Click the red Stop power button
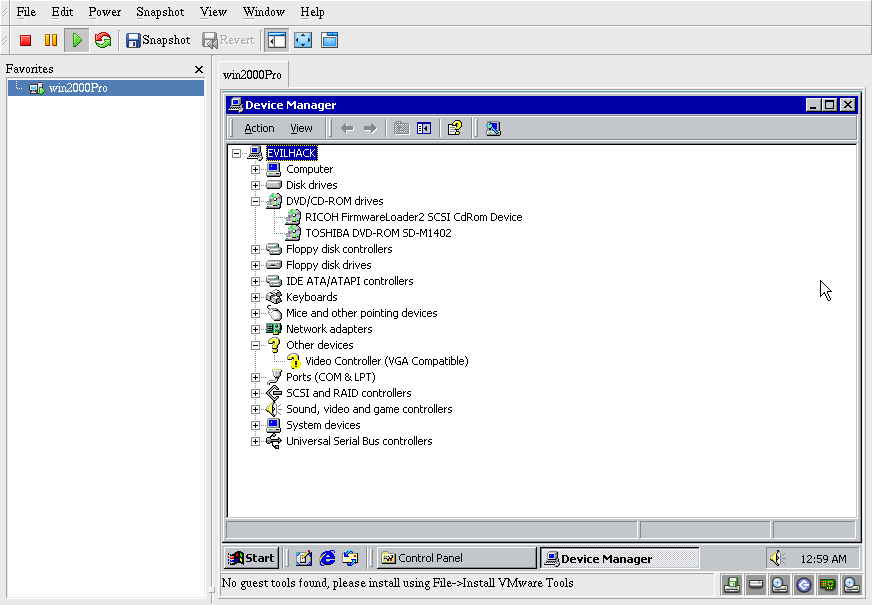 [25, 40]
